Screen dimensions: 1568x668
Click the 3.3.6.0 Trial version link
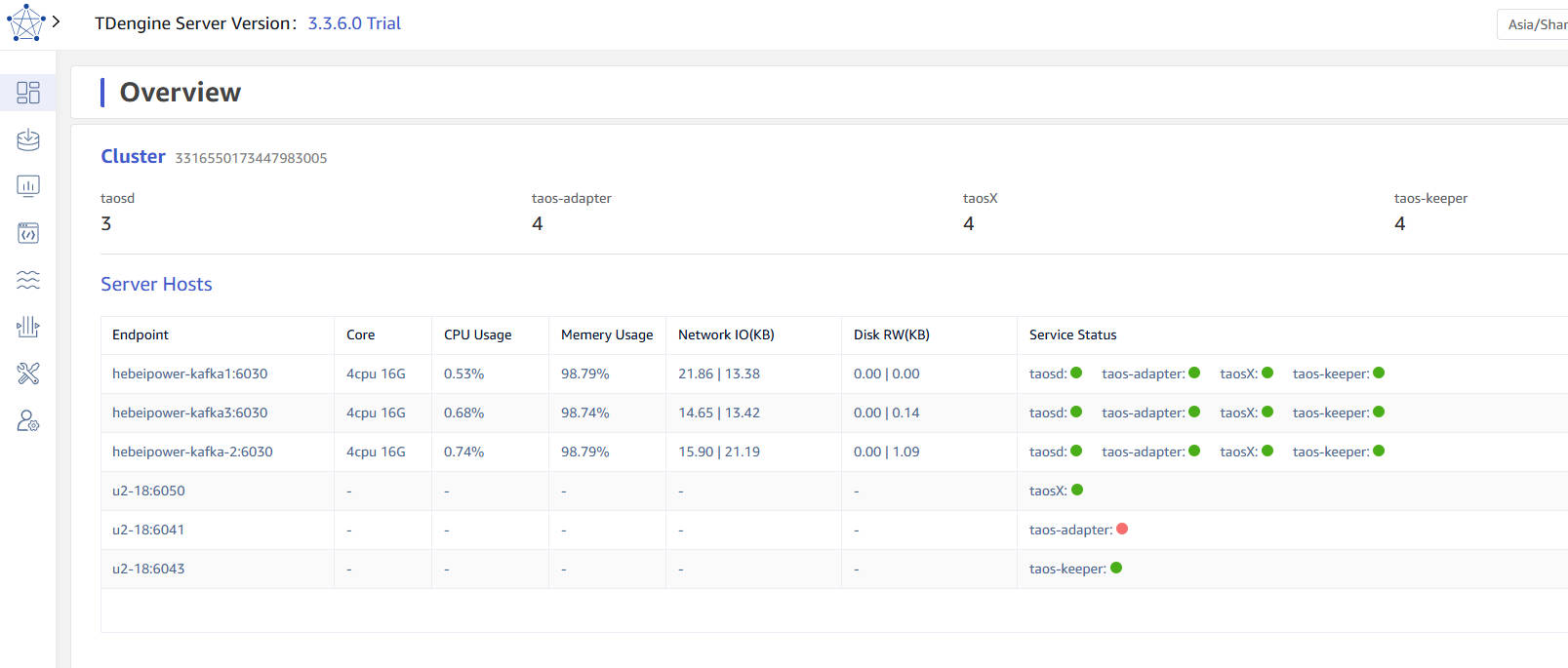pyautogui.click(x=354, y=23)
